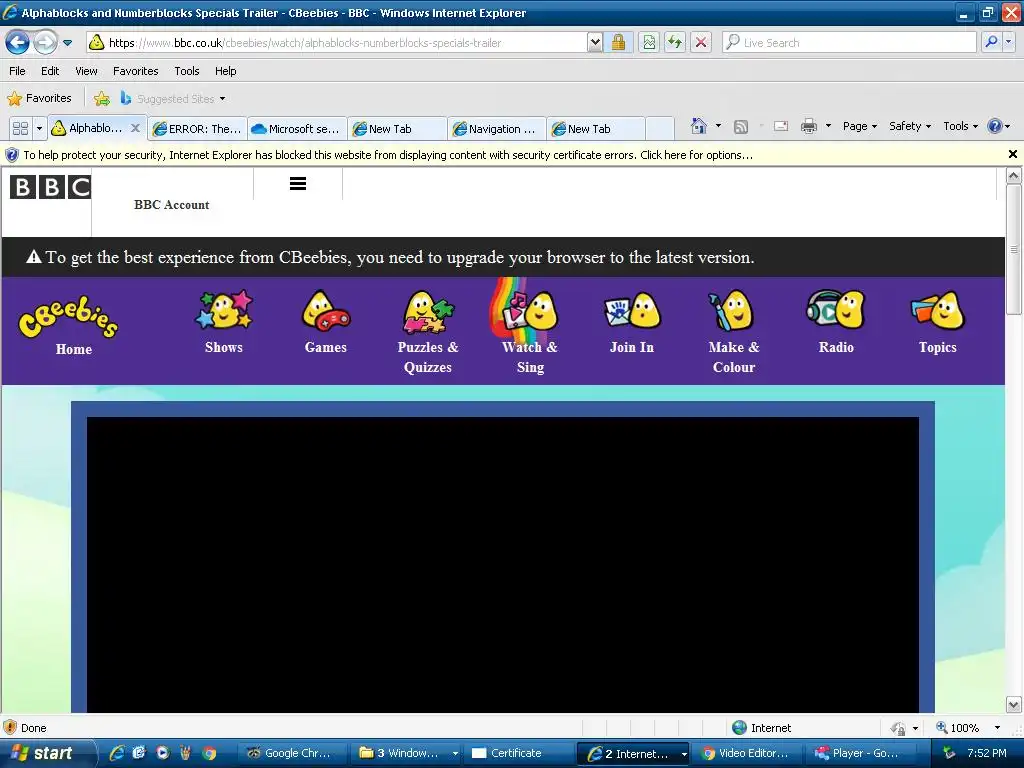
Task: Click the security information bar message
Action: pos(388,155)
